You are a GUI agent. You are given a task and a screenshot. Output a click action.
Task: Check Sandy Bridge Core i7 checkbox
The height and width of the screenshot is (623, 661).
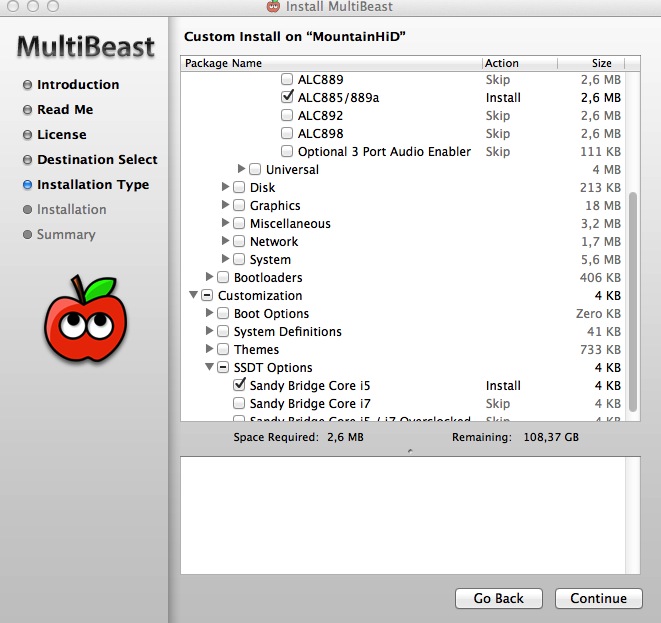tap(239, 403)
